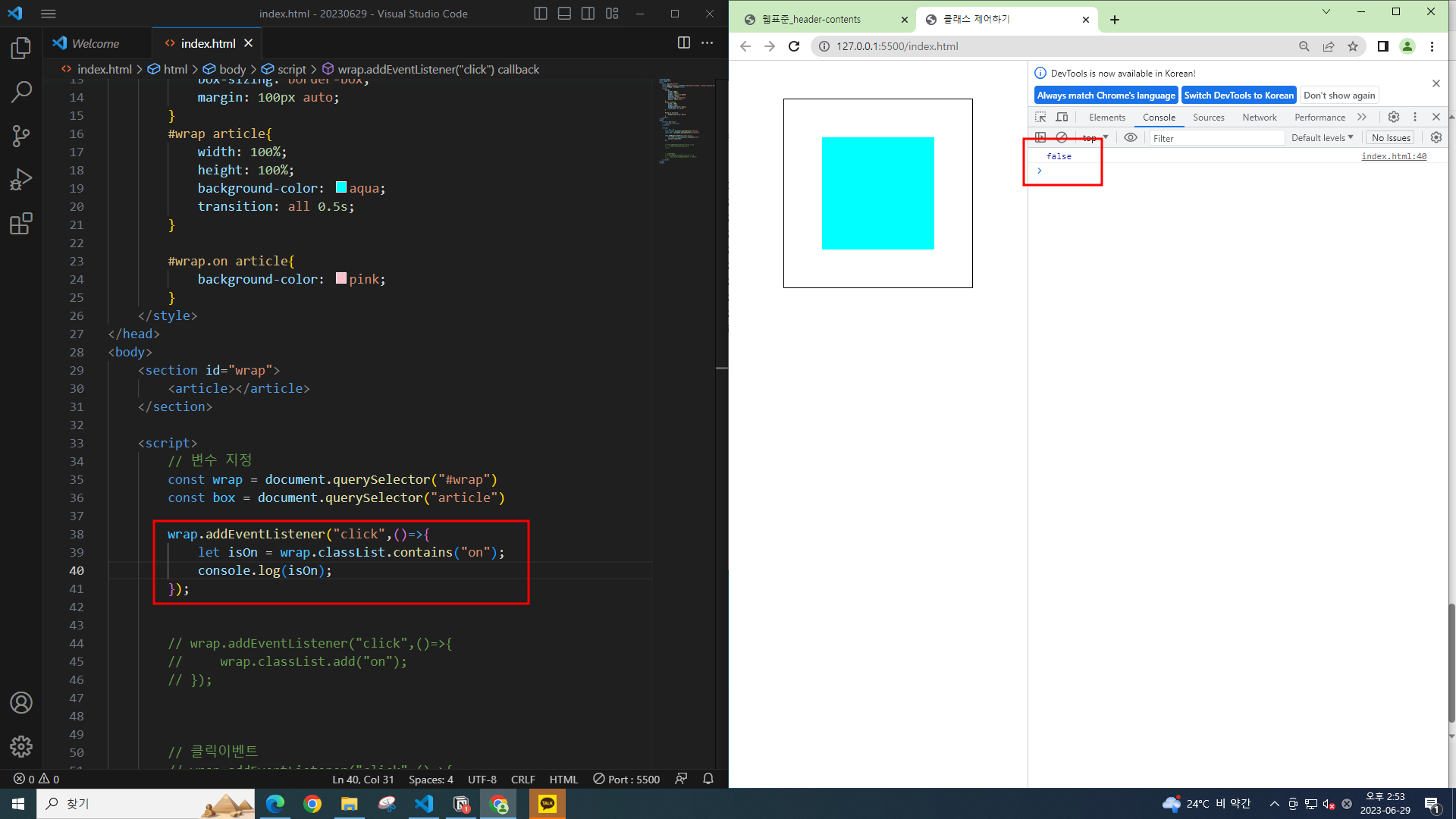Expand more DevTools tabs chevron
This screenshot has height=819, width=1456.
(1362, 118)
